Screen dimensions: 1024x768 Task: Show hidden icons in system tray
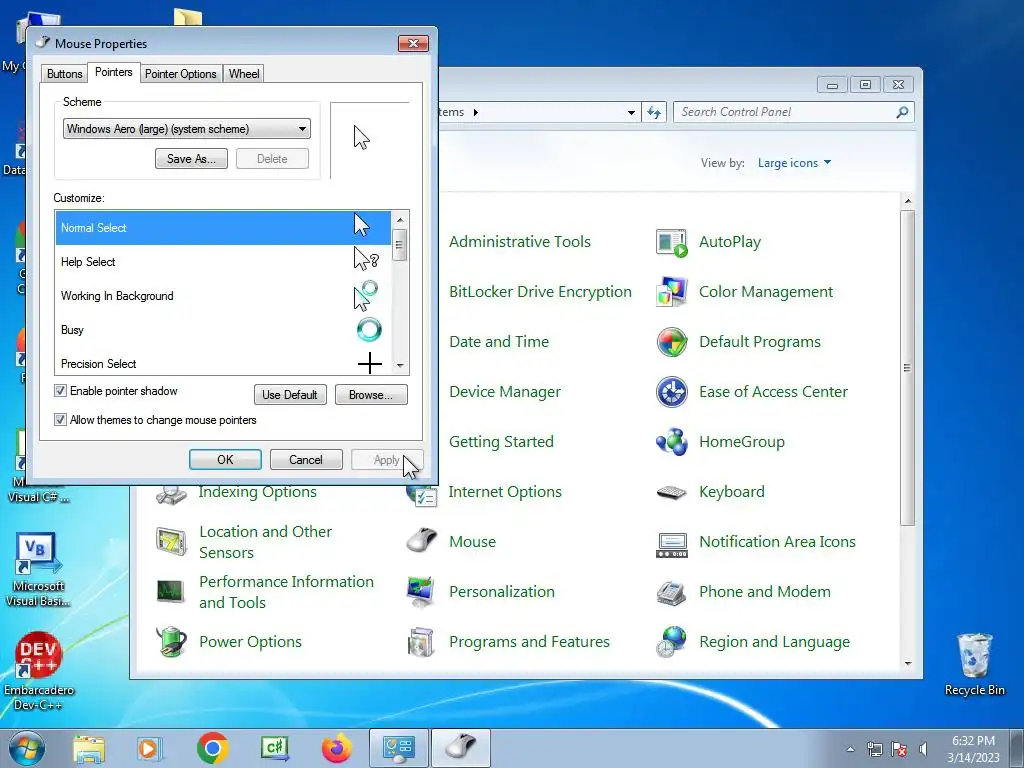point(850,749)
